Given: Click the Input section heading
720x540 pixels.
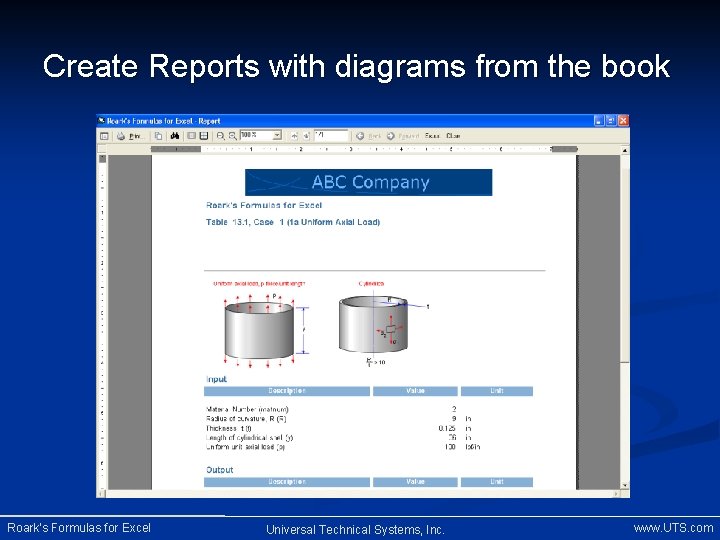Looking at the screenshot, I should pos(216,379).
